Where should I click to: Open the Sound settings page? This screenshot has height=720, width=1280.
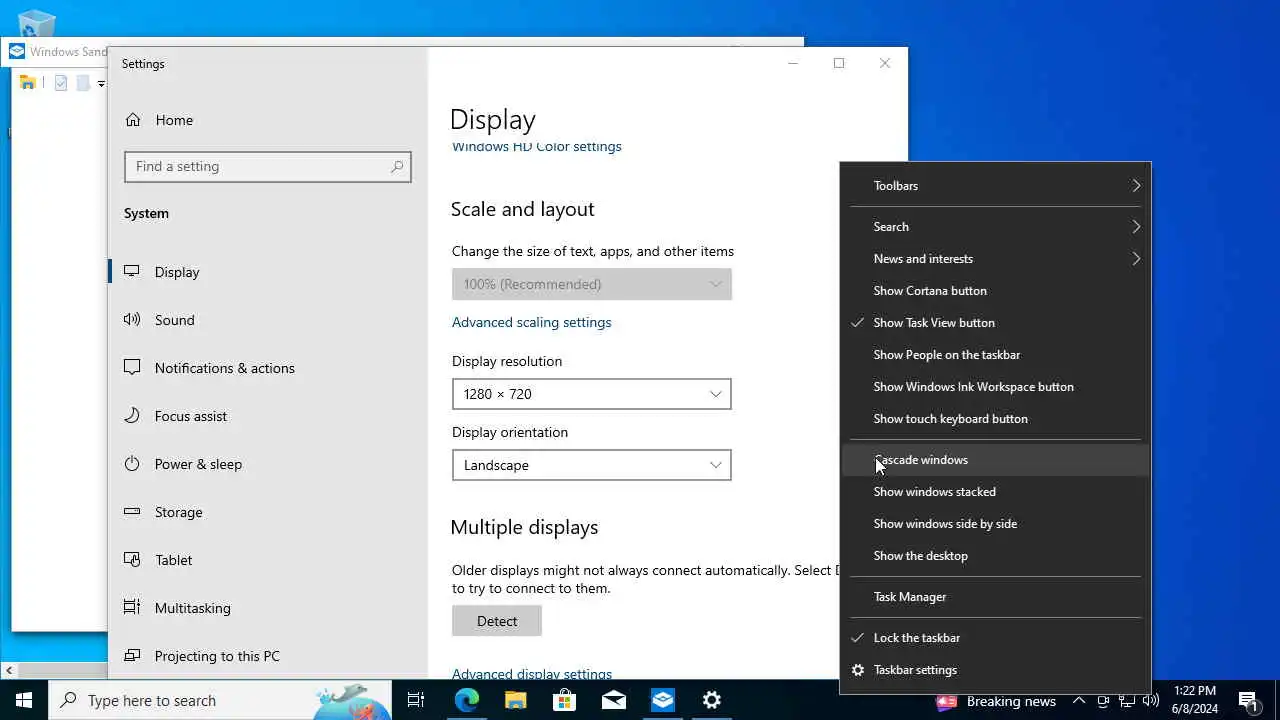(268, 320)
